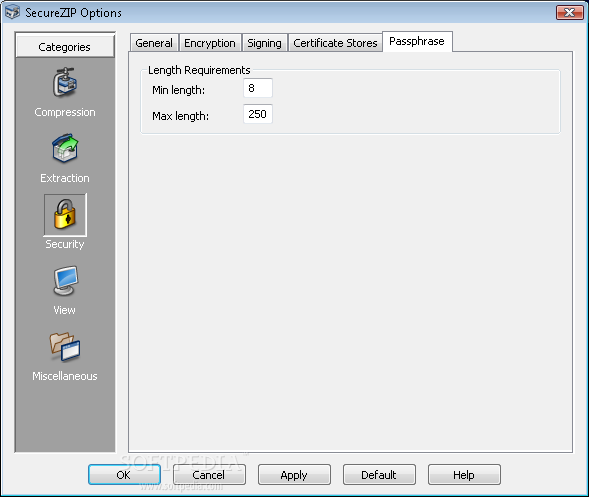Select the Security padlock icon
The height and width of the screenshot is (497, 589).
coord(65,215)
